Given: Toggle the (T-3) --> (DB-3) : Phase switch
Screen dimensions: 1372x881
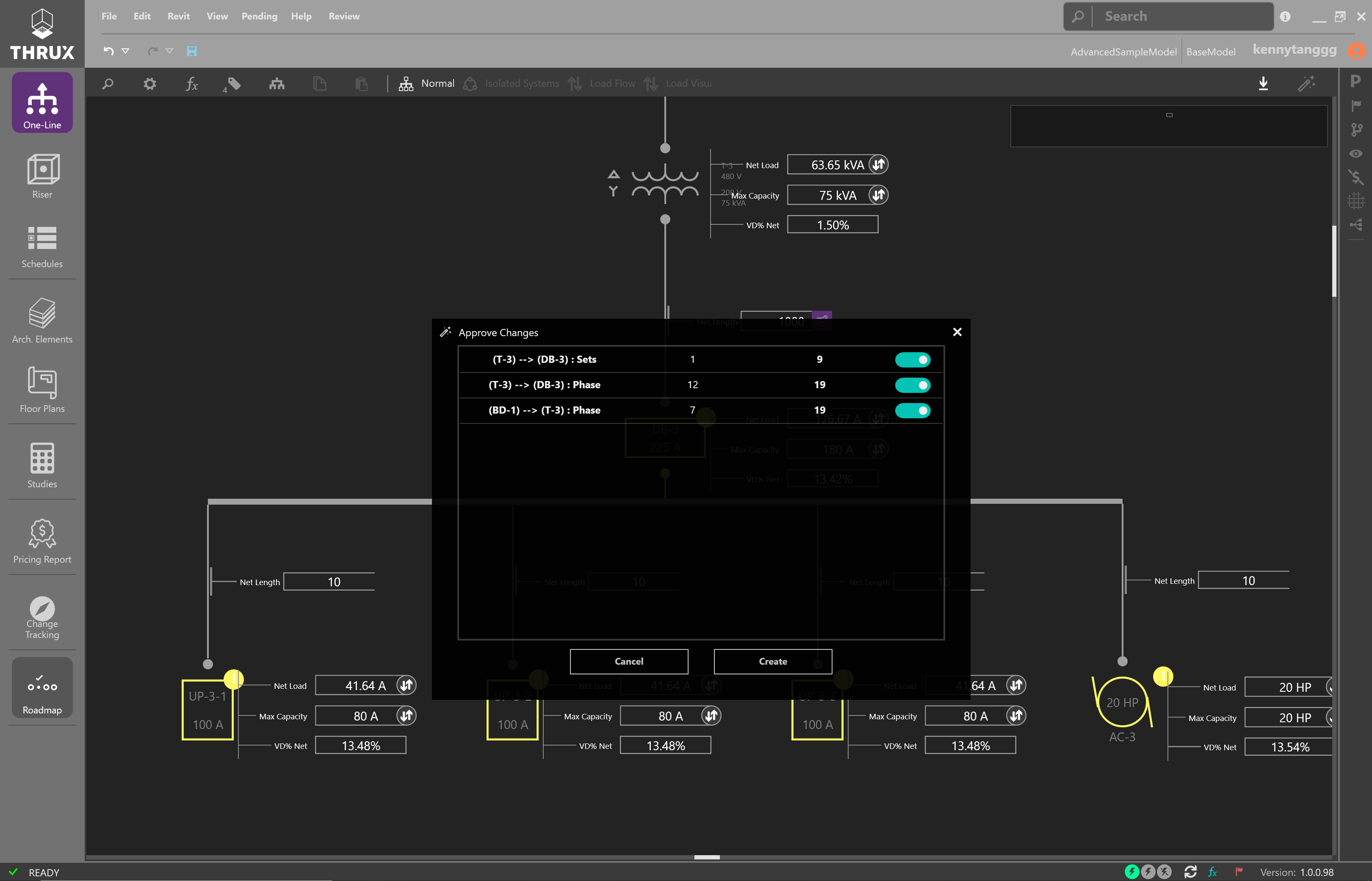Looking at the screenshot, I should click(913, 385).
